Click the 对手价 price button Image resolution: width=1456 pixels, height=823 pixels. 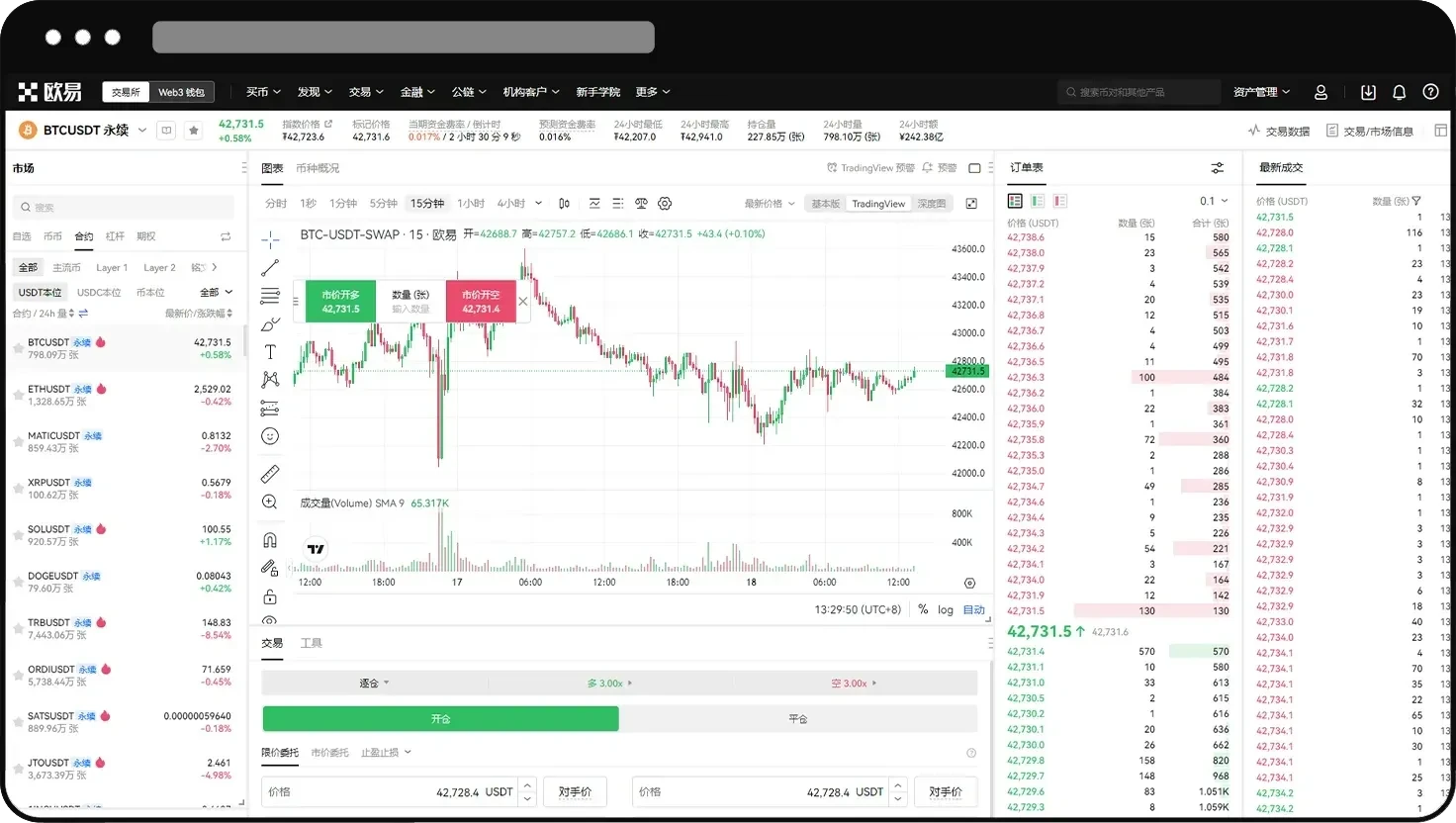click(575, 791)
